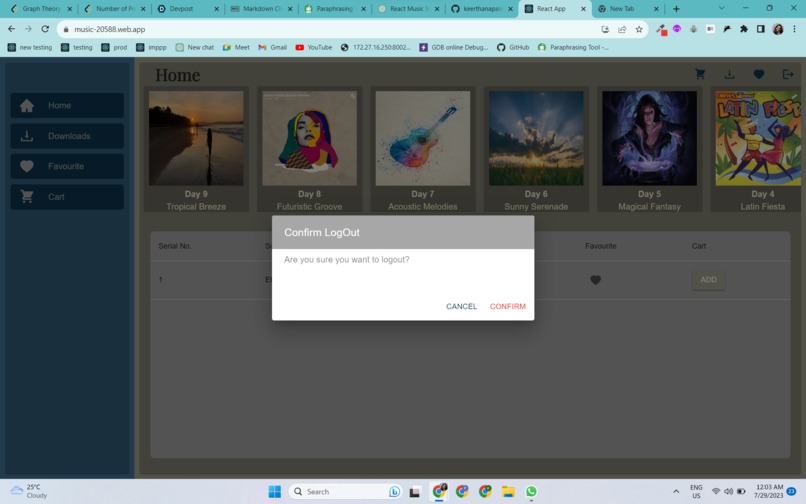This screenshot has height=504, width=806.
Task: Show hidden system tray icons
Action: [676, 492]
